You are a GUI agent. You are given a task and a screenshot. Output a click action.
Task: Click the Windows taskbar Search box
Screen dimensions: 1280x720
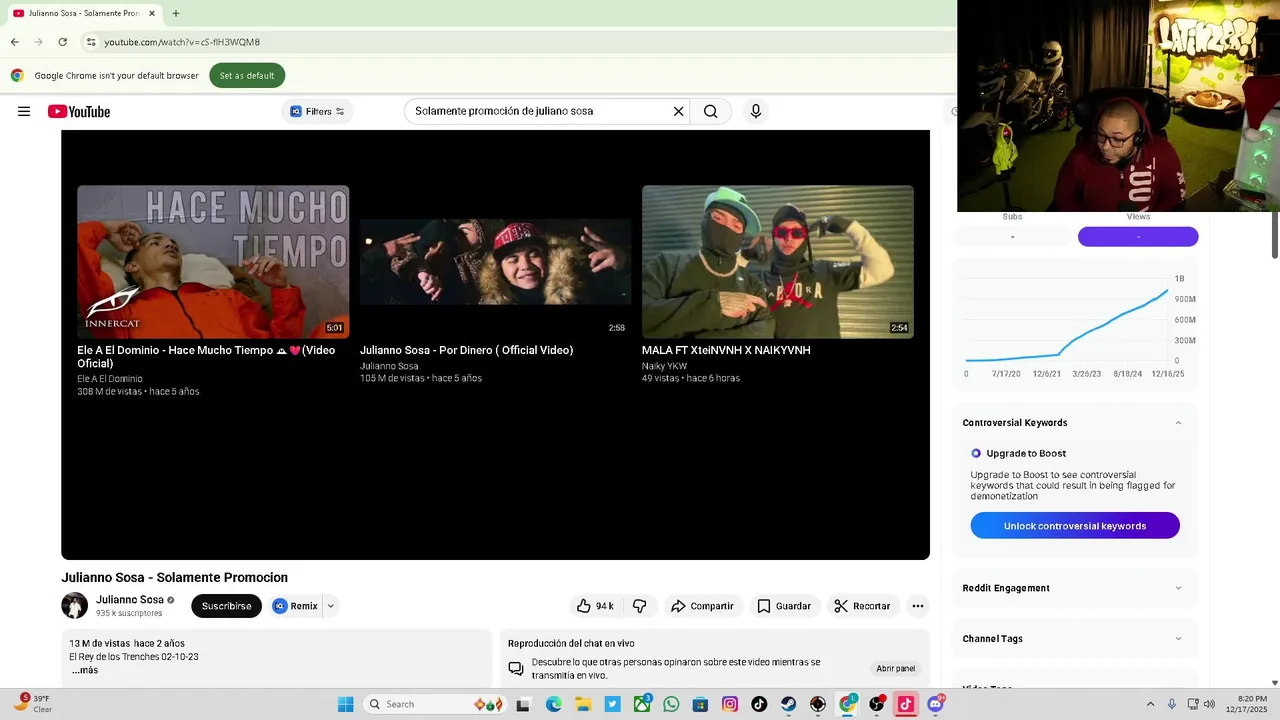(435, 704)
